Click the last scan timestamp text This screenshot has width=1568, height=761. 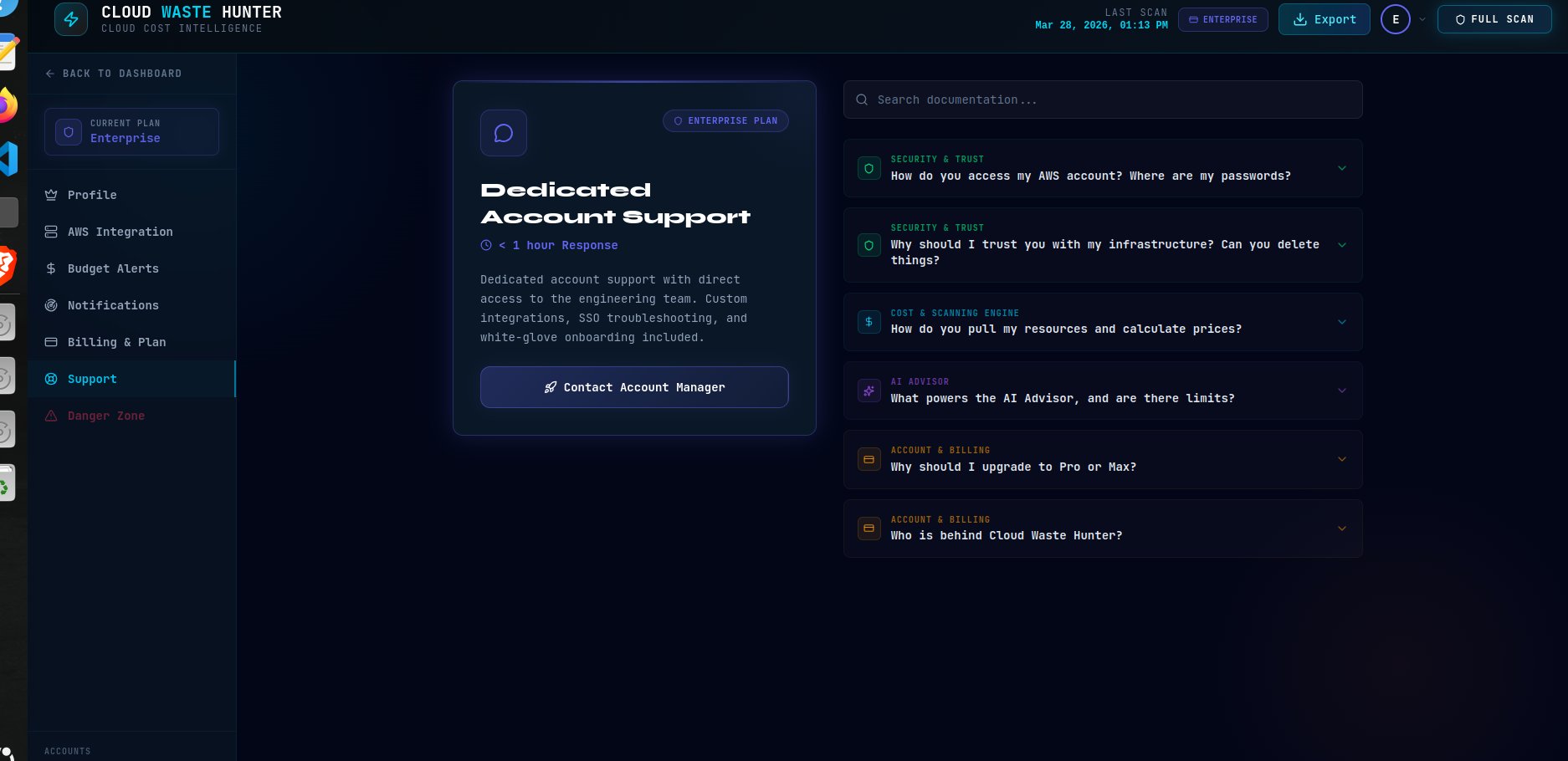tap(1101, 25)
